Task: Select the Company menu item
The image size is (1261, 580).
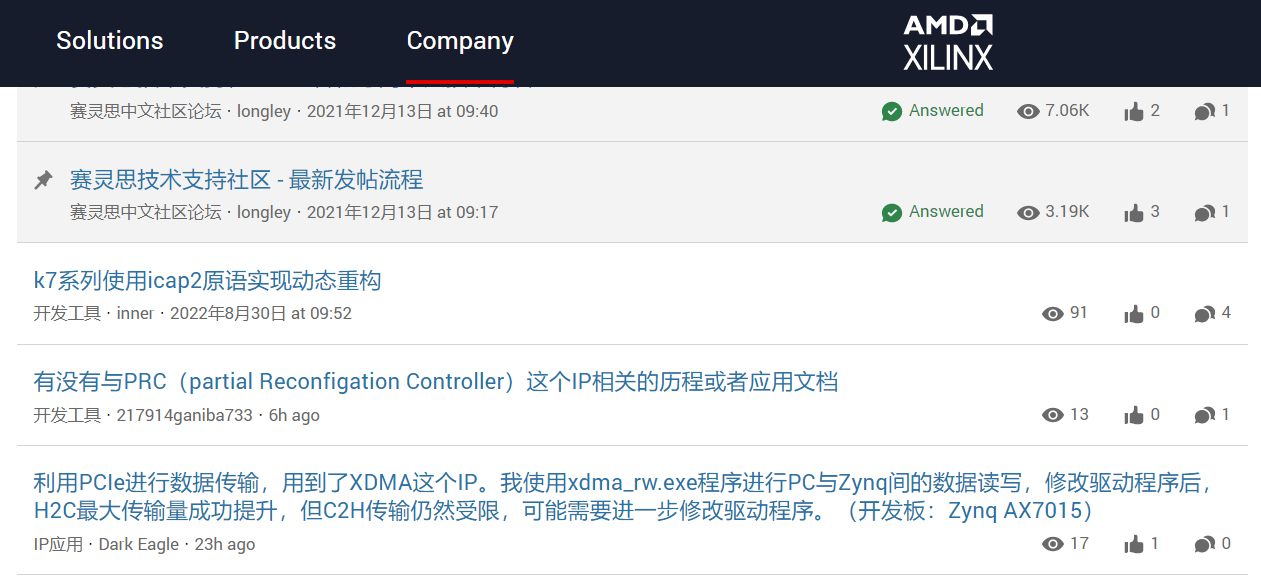Action: coord(460,41)
